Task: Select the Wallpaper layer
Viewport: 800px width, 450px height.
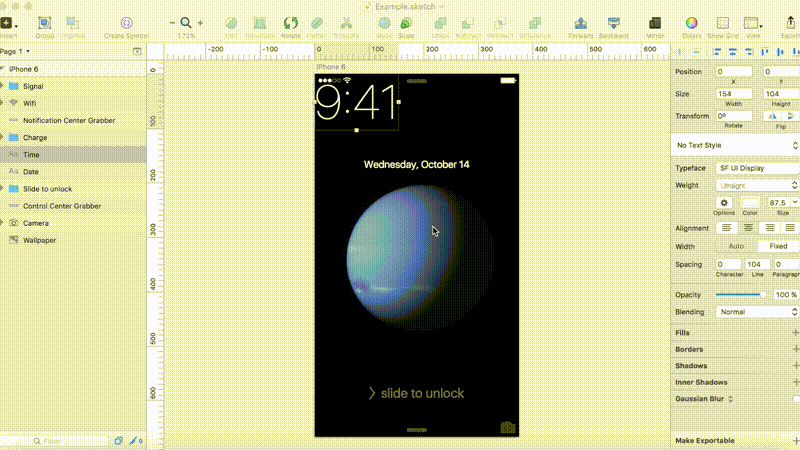Action: (x=73, y=240)
